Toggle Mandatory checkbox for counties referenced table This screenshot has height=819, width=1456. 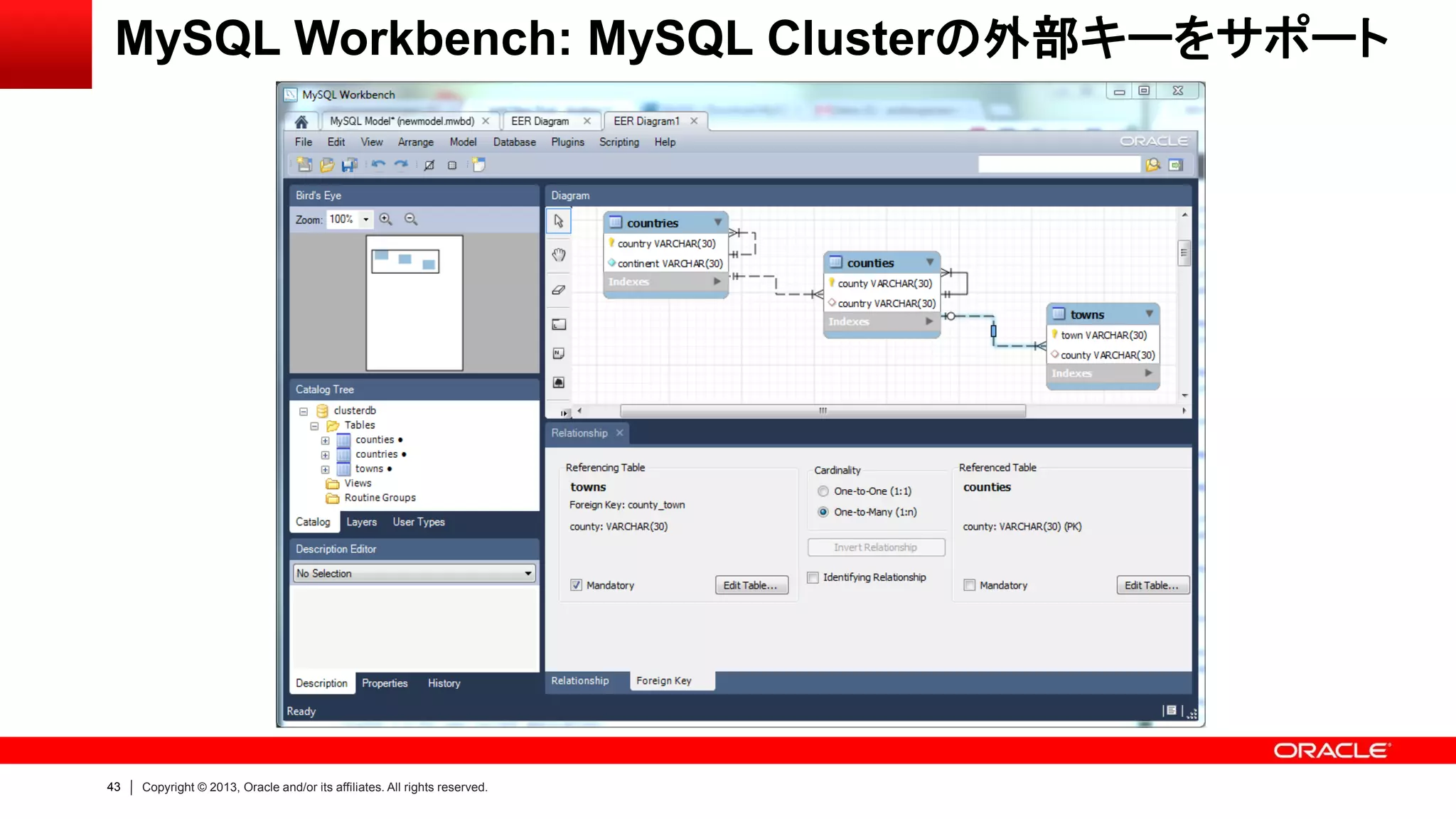(x=969, y=585)
